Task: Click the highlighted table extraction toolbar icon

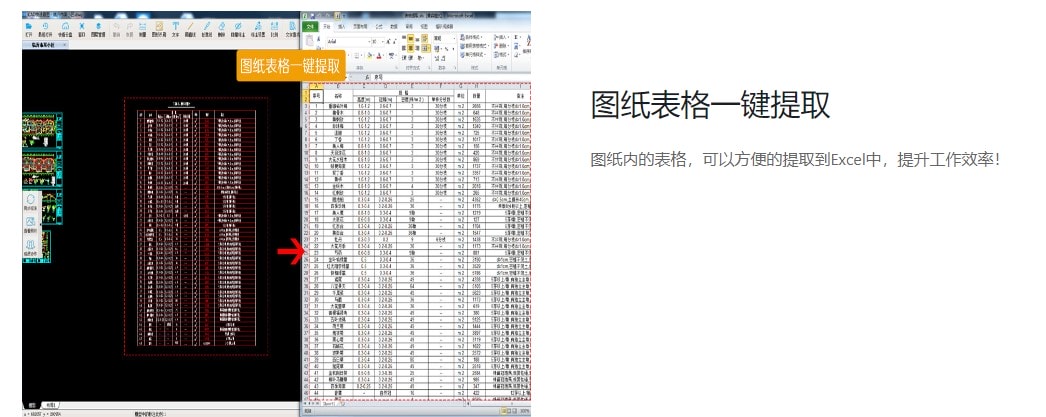Action: click(159, 29)
